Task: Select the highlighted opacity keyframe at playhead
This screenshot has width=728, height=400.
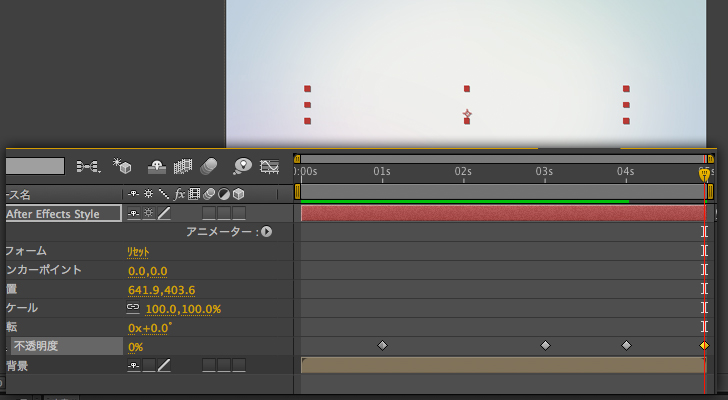Action: 704,345
